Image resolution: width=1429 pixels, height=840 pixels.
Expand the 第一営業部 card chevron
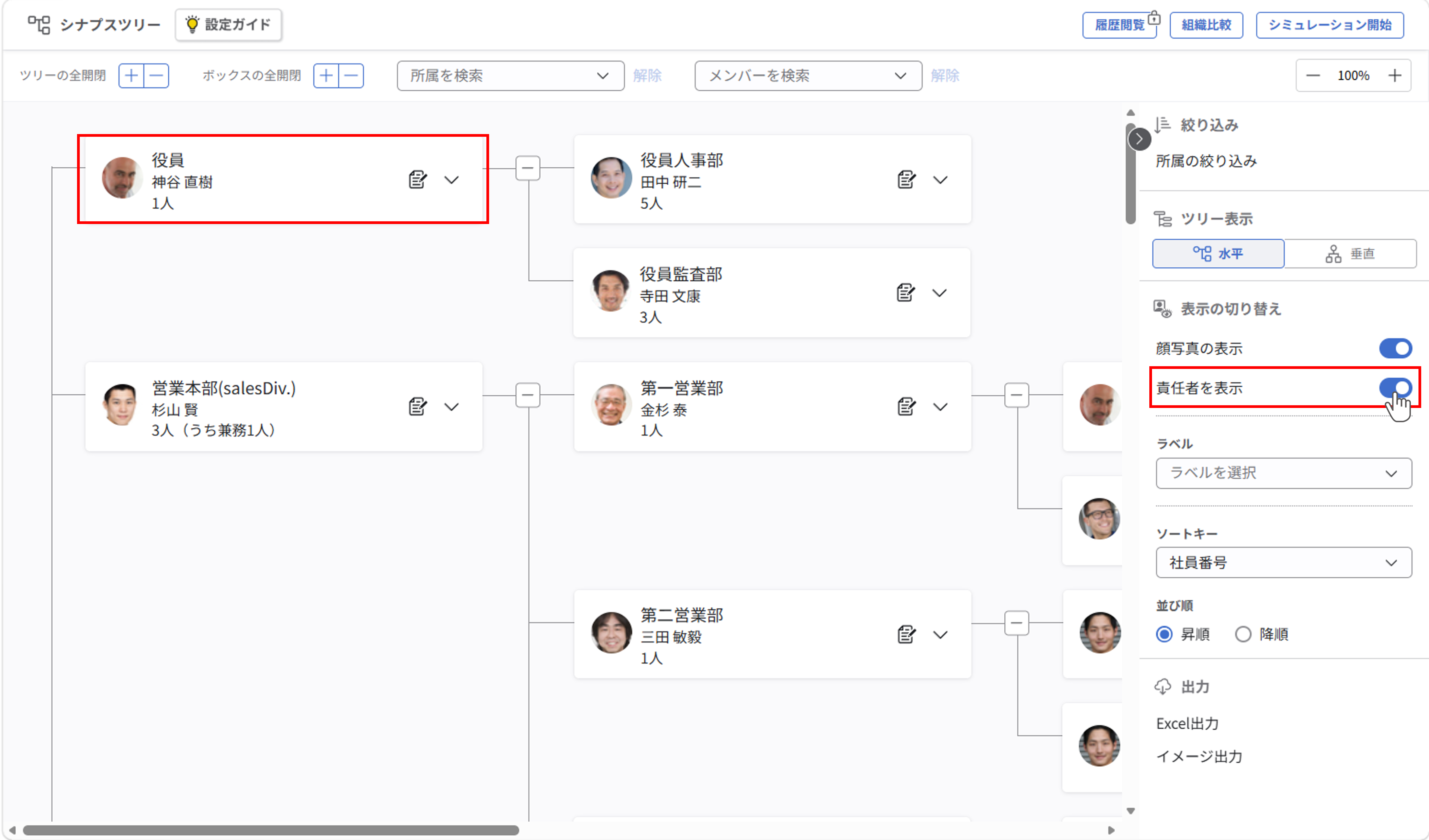(940, 407)
